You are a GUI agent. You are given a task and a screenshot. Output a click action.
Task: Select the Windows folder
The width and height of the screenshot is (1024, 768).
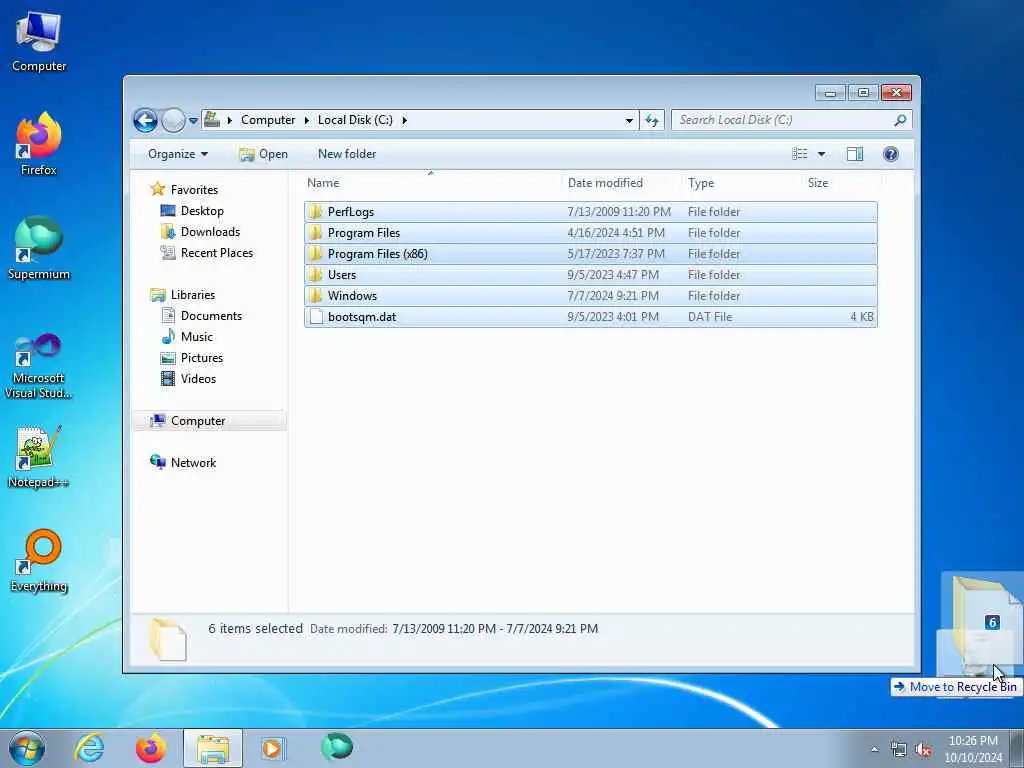tap(590, 295)
